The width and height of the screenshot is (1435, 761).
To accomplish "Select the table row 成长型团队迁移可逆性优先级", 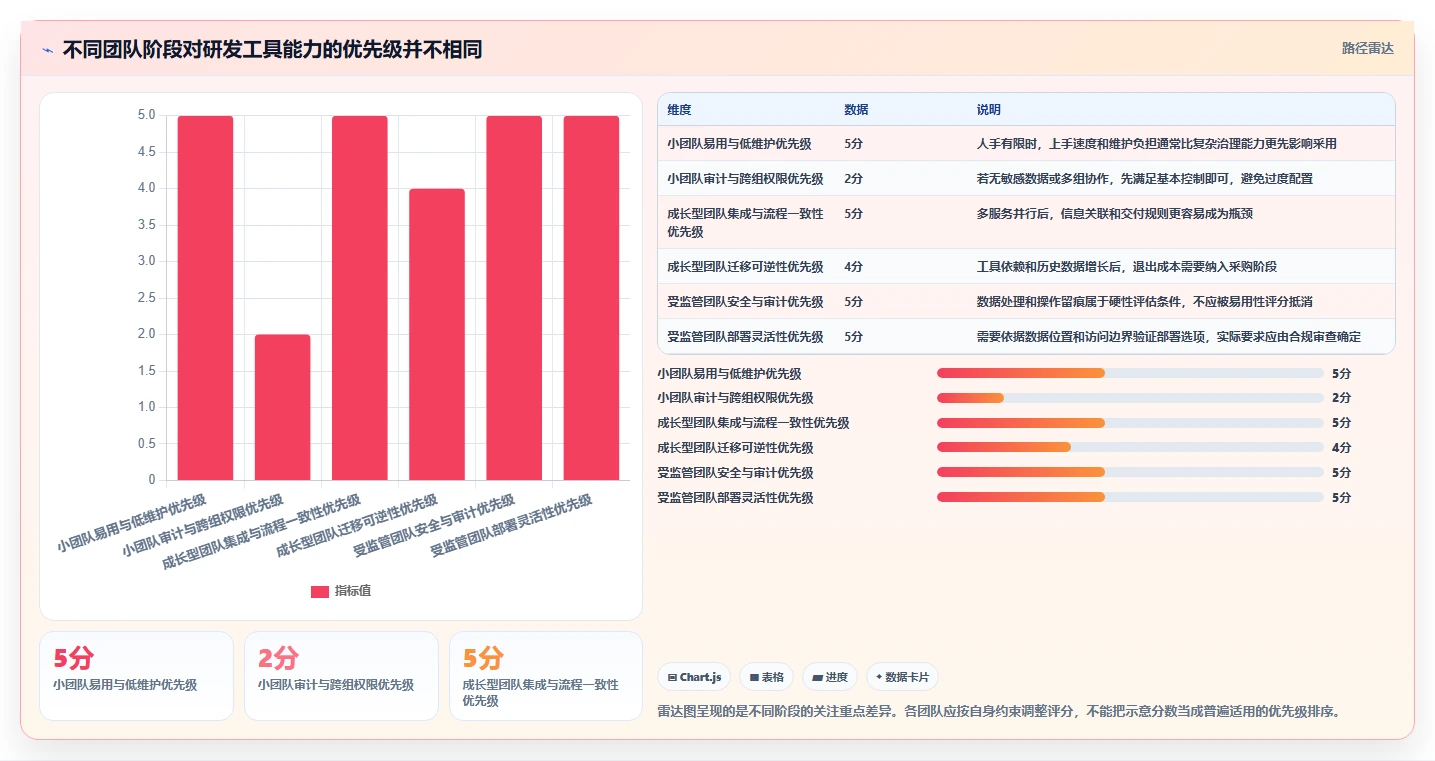I will (x=1026, y=267).
